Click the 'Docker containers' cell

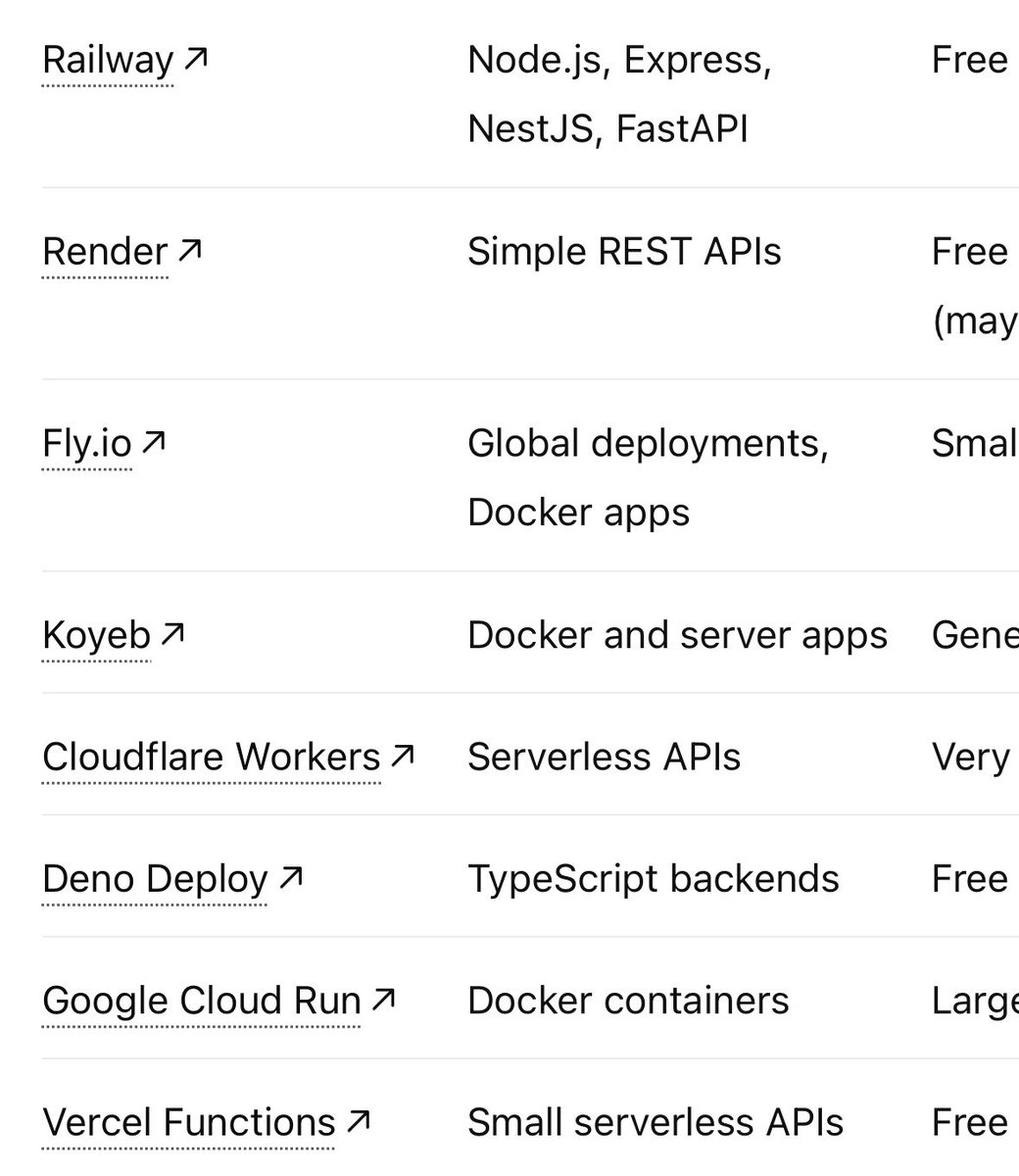tap(628, 1001)
